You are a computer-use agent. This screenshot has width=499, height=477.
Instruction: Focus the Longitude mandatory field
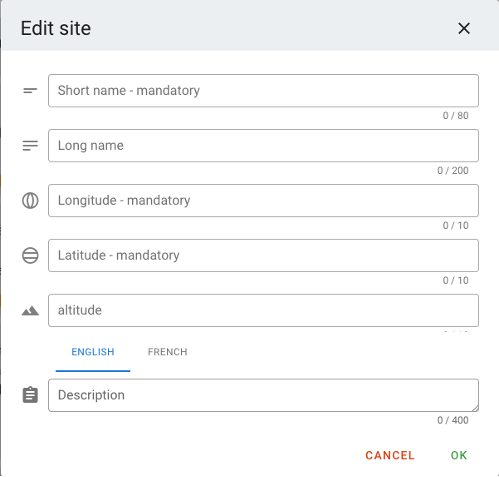pos(263,201)
